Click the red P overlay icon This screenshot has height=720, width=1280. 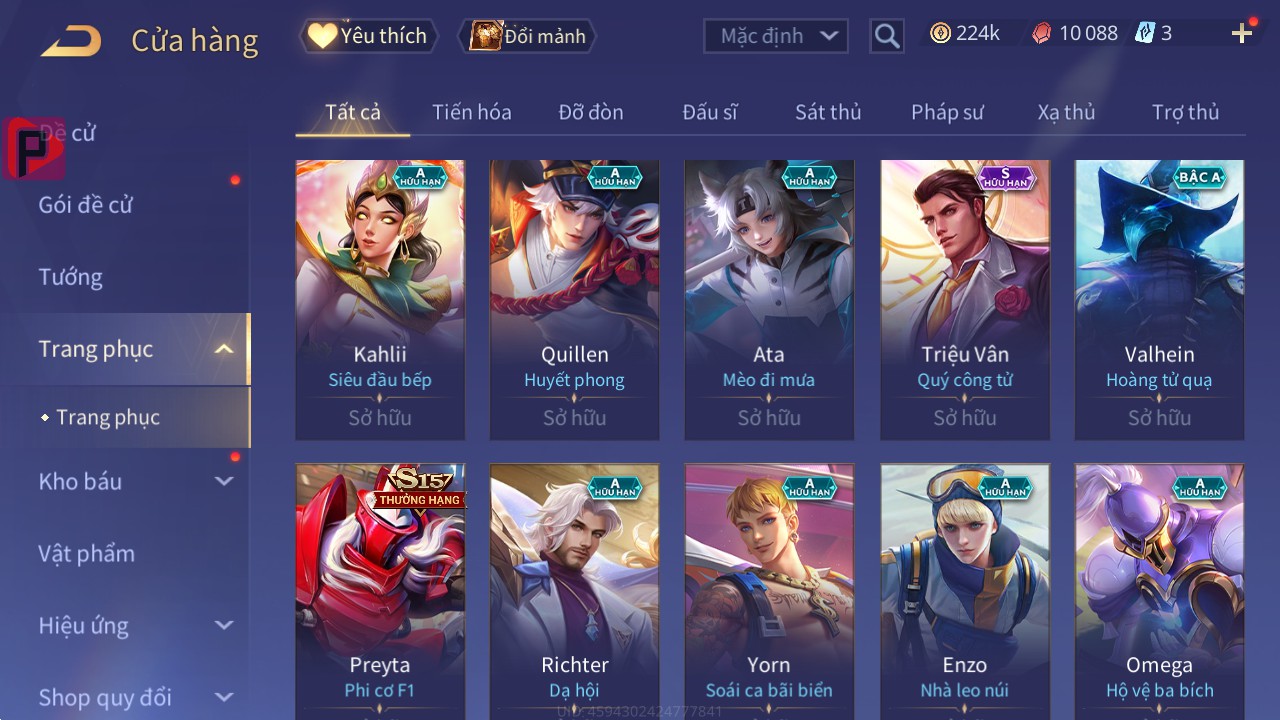click(x=33, y=149)
